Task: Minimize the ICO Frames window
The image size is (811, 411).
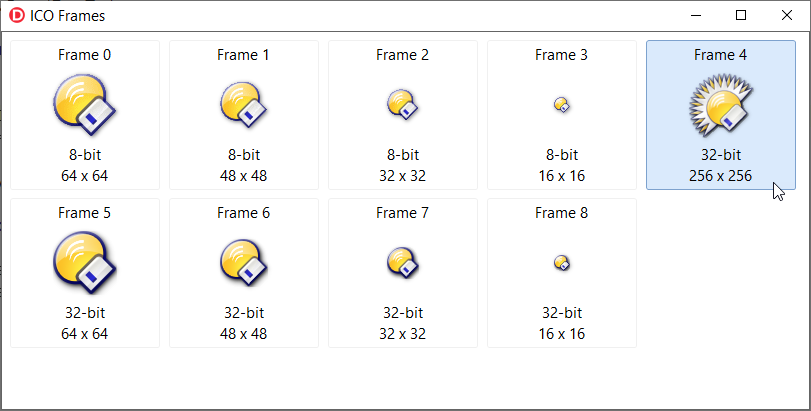Action: [696, 16]
